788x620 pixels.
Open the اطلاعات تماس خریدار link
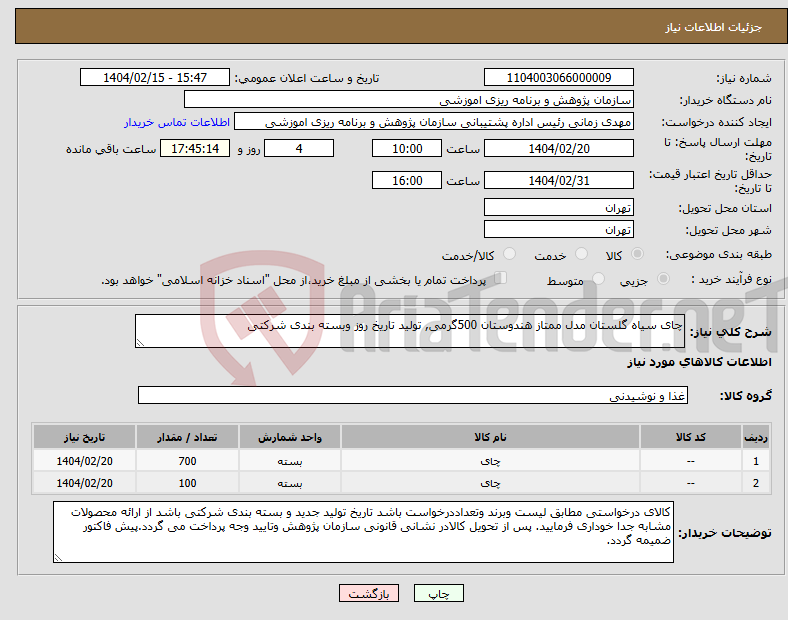coord(177,122)
